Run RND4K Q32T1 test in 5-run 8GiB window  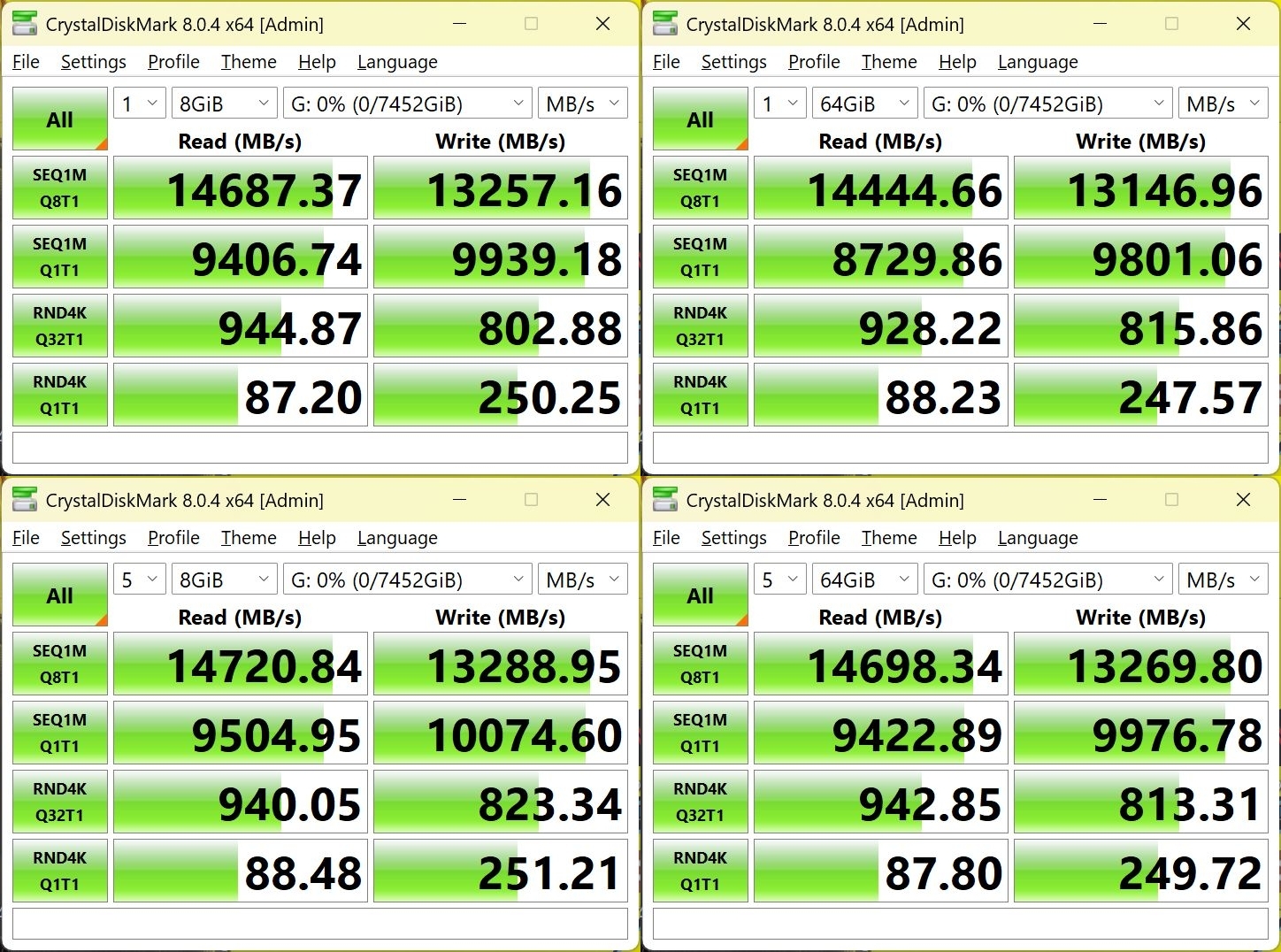59,802
